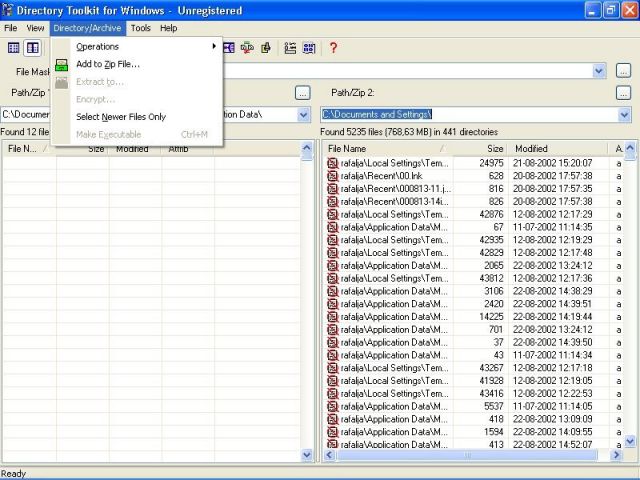This screenshot has width=640, height=480.
Task: Click Path/Zip 2 browse (...) button
Action: [x=623, y=93]
